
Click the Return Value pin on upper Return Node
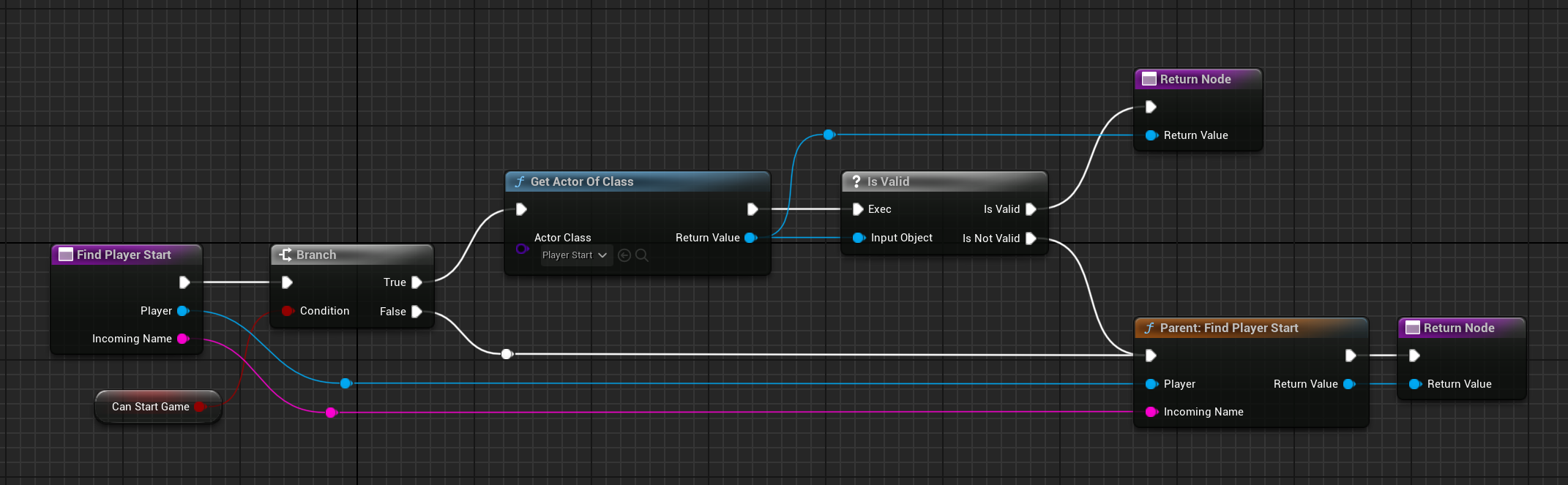[x=1151, y=135]
